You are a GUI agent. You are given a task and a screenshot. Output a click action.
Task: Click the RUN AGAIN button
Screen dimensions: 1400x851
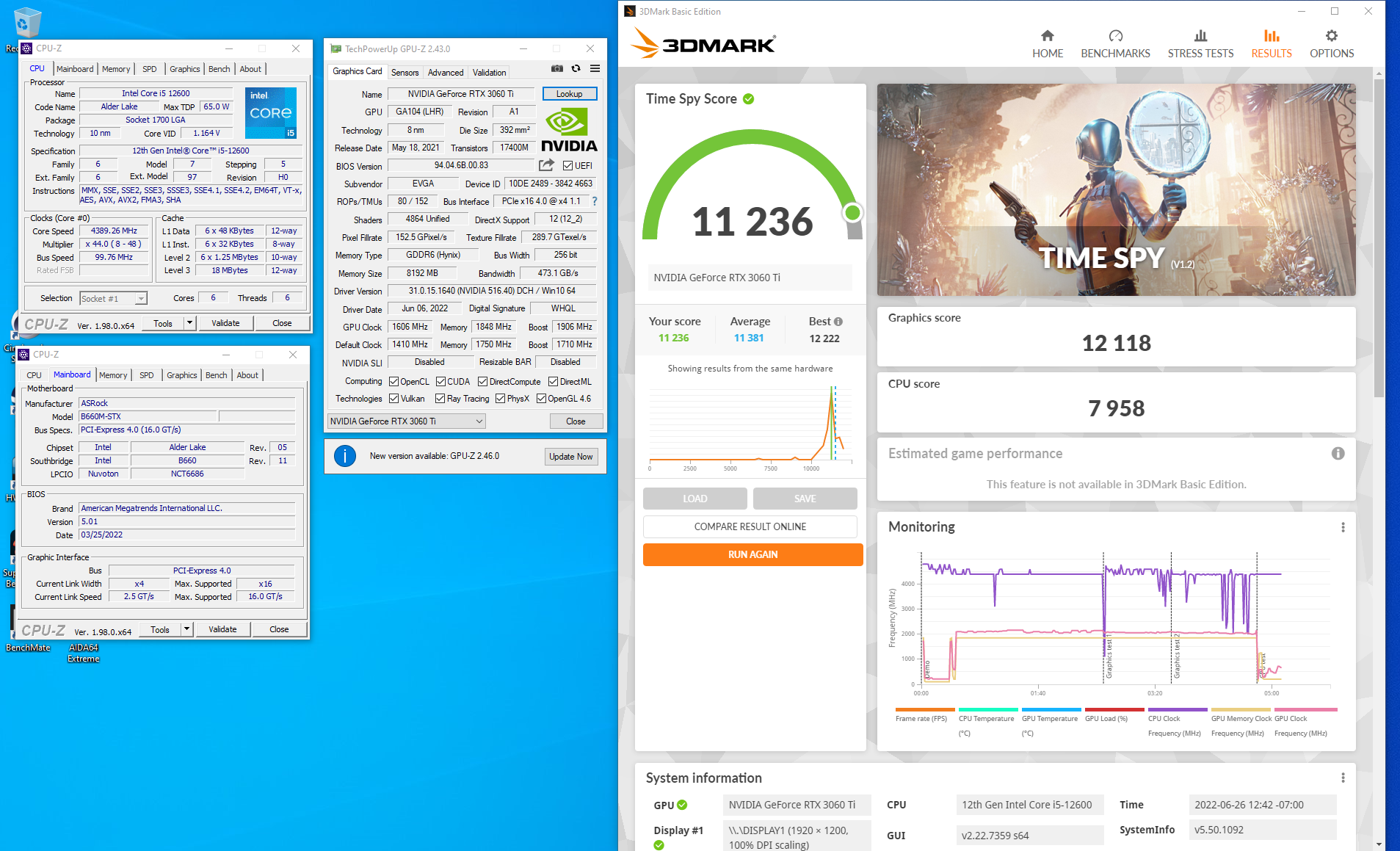[x=752, y=555]
